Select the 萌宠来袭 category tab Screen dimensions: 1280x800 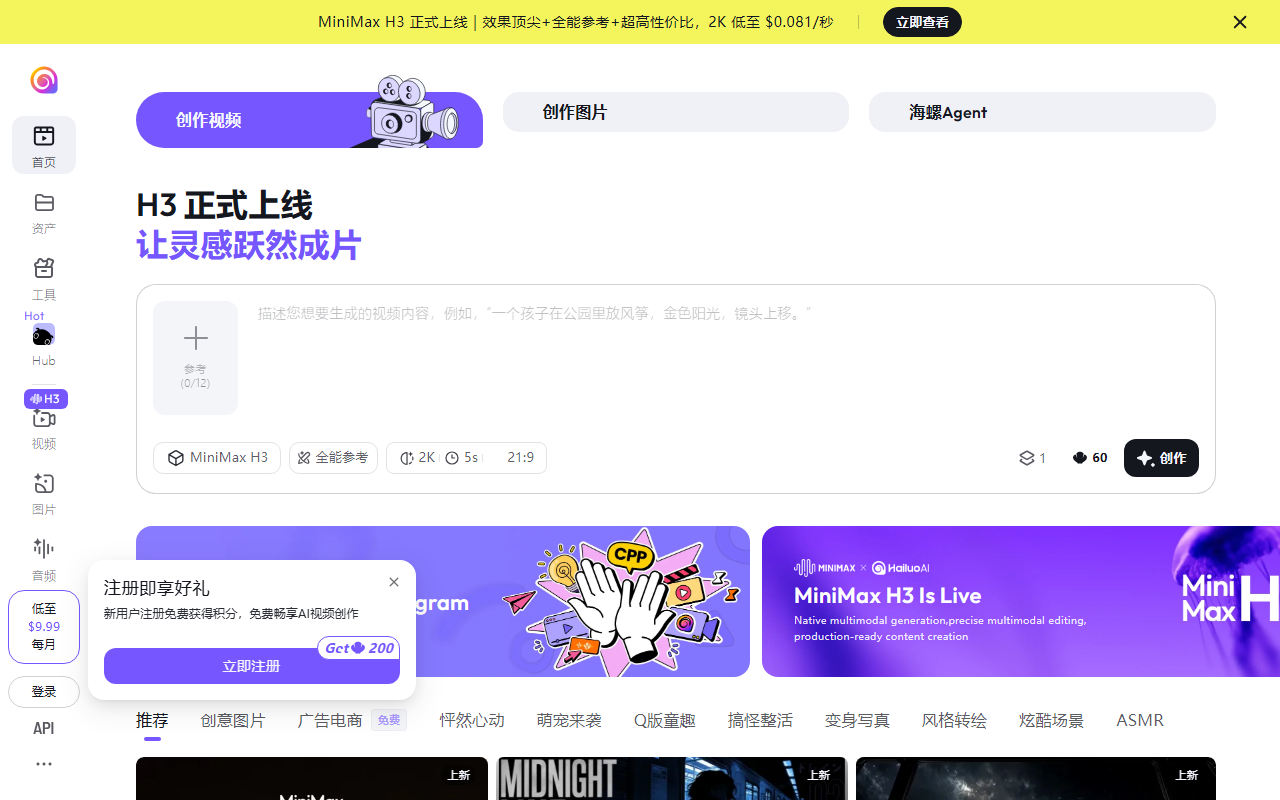click(x=569, y=720)
